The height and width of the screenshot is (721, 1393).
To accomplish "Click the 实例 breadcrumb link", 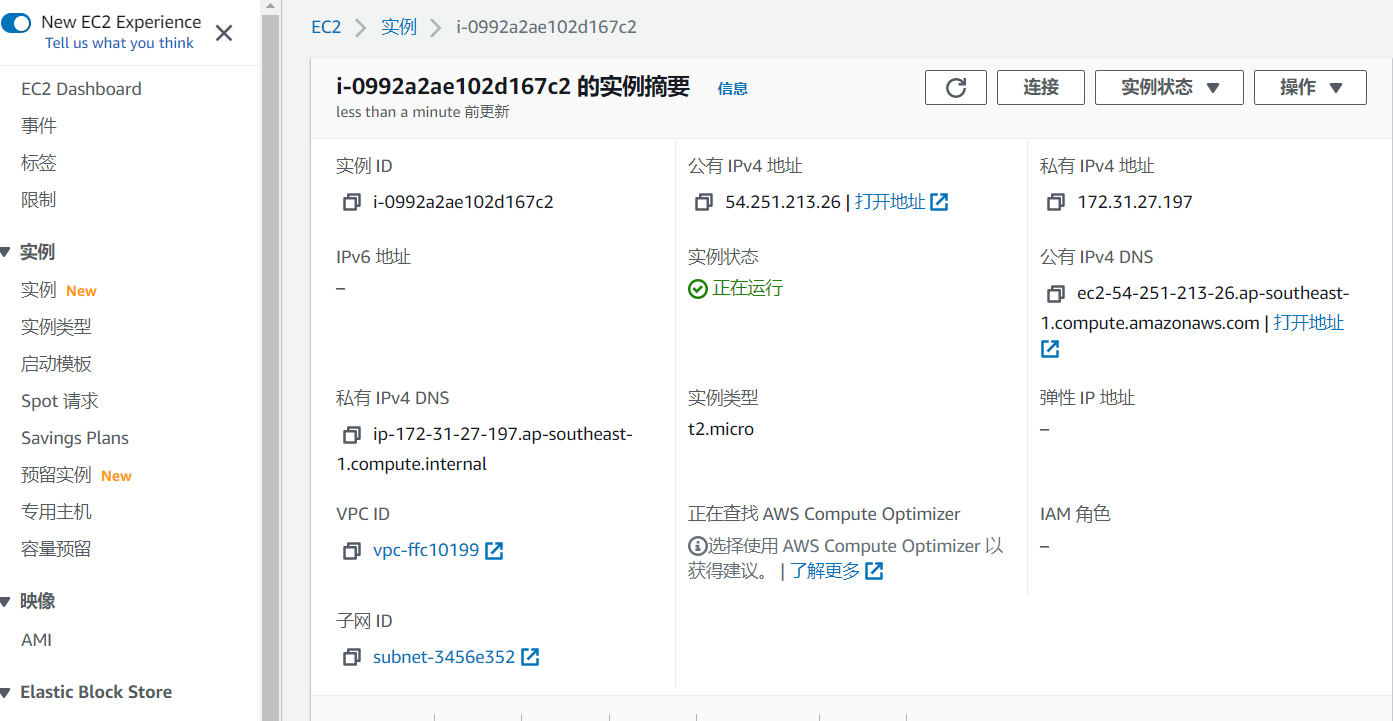I will 399,27.
